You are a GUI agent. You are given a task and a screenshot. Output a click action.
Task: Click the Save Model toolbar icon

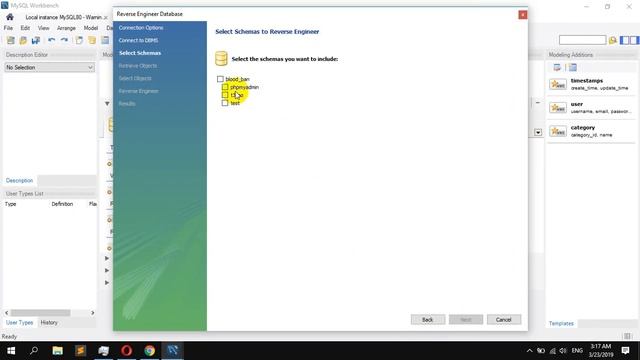[x=36, y=40]
